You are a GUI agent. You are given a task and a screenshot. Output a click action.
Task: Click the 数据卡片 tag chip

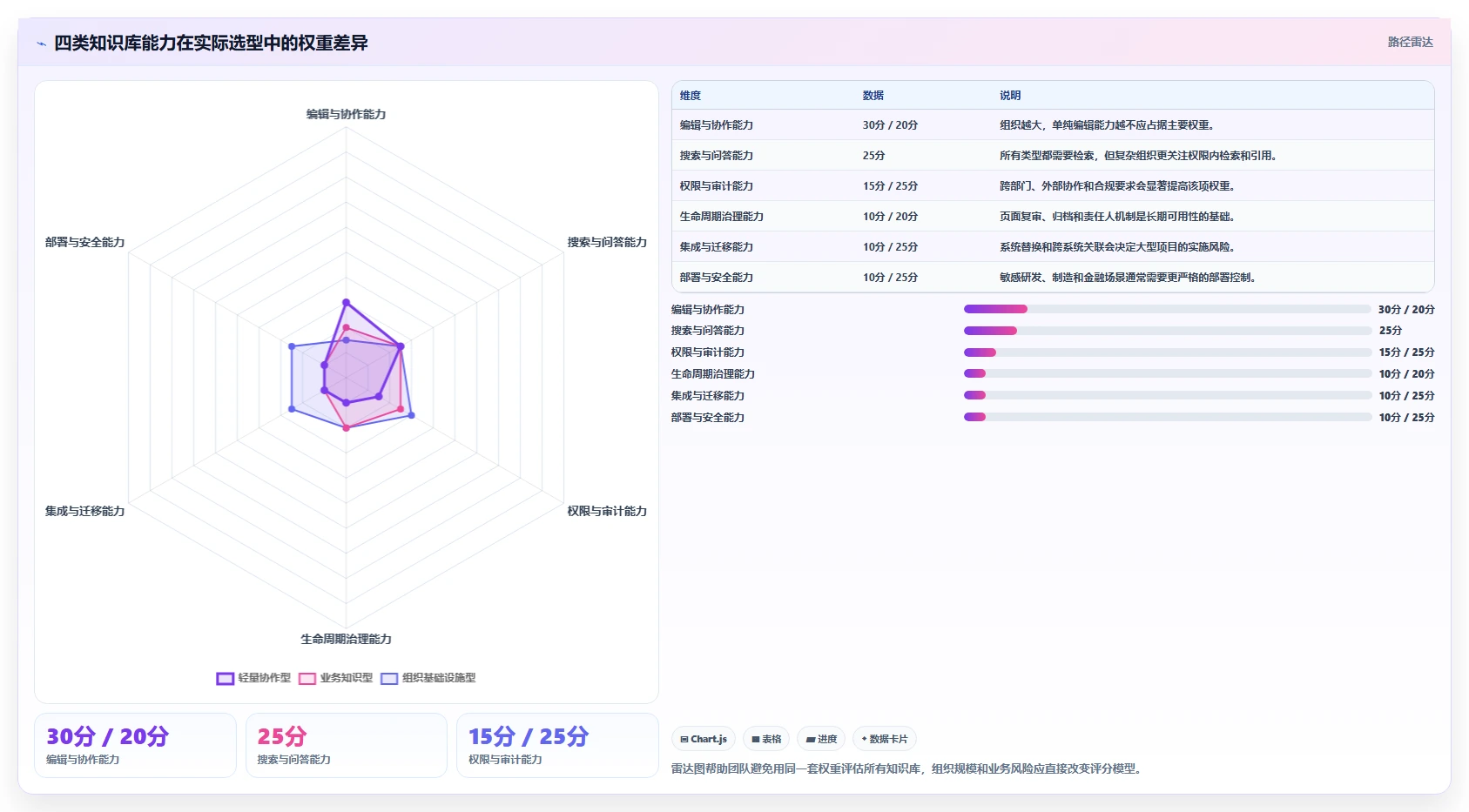pyautogui.click(x=885, y=739)
